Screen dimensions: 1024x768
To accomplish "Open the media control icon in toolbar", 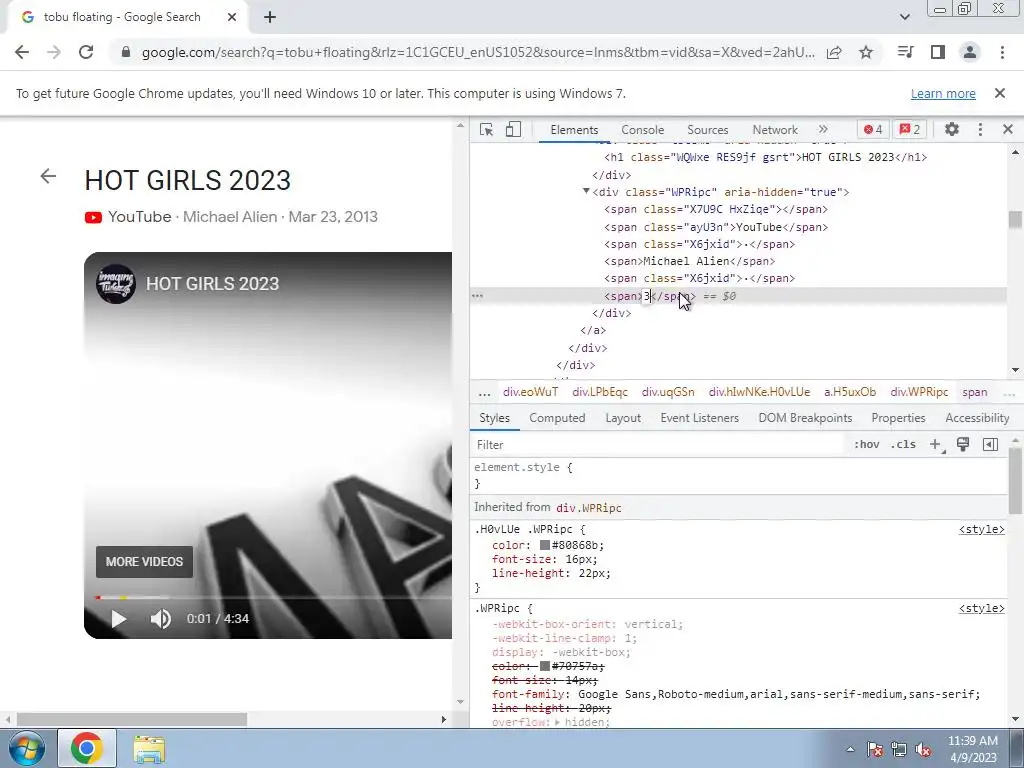I will (x=905, y=52).
